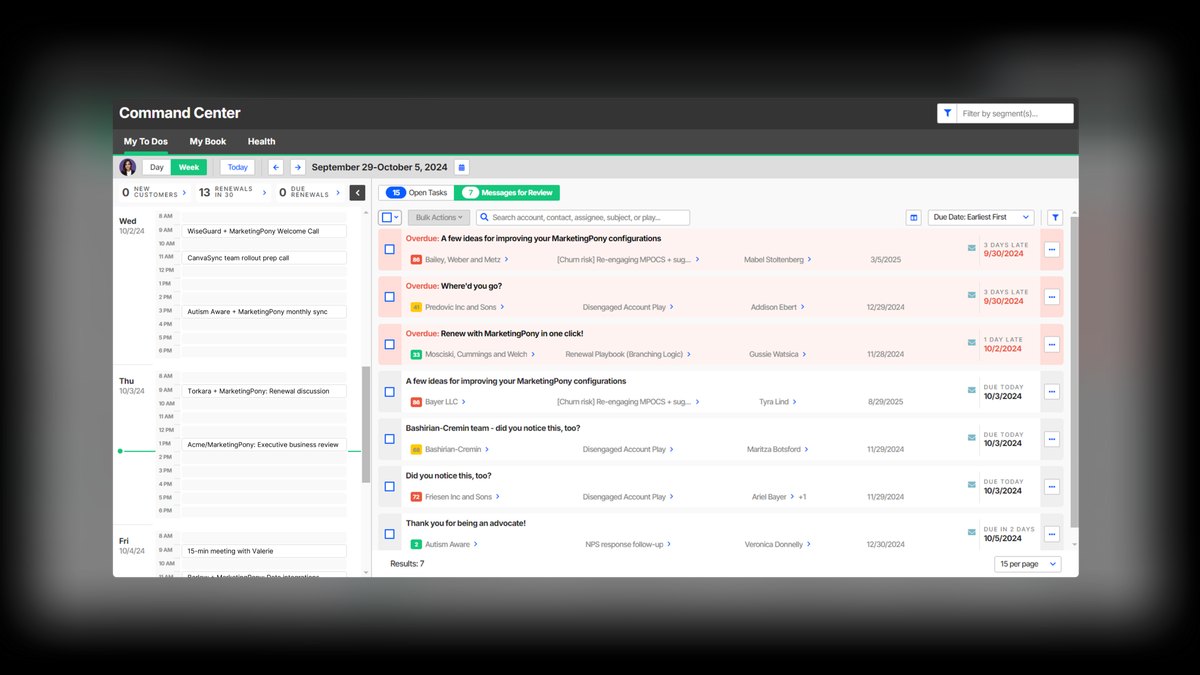Go to previous week with left arrow
1200x675 pixels.
pyautogui.click(x=276, y=167)
